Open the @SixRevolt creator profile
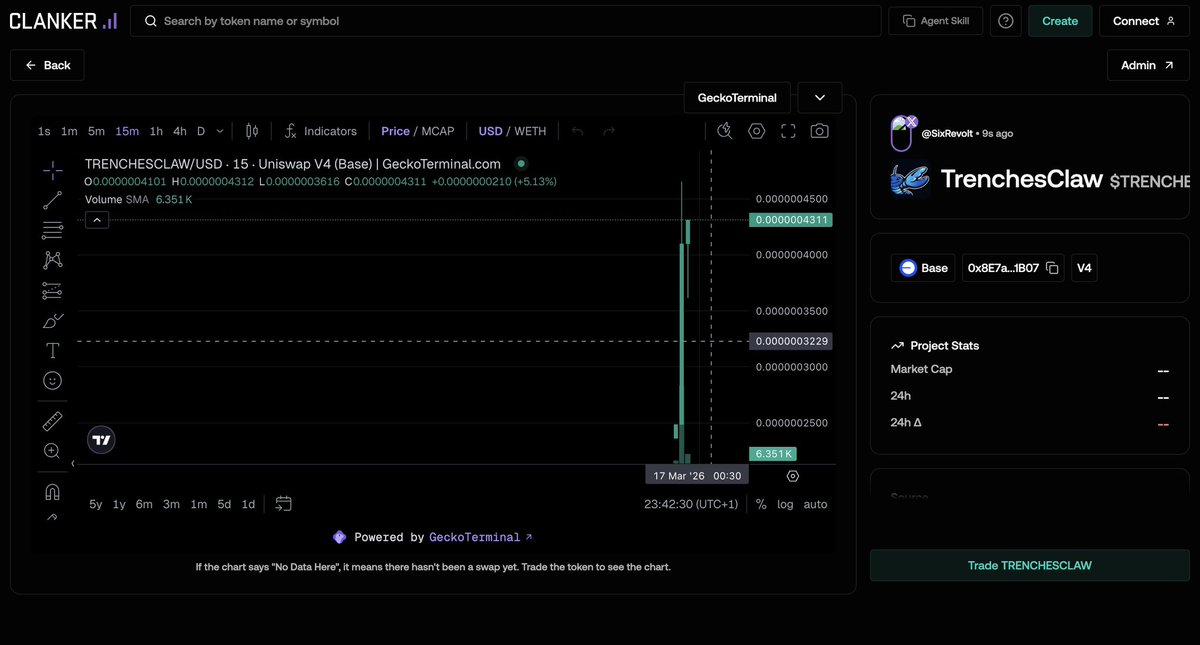1200x645 pixels. (x=948, y=133)
